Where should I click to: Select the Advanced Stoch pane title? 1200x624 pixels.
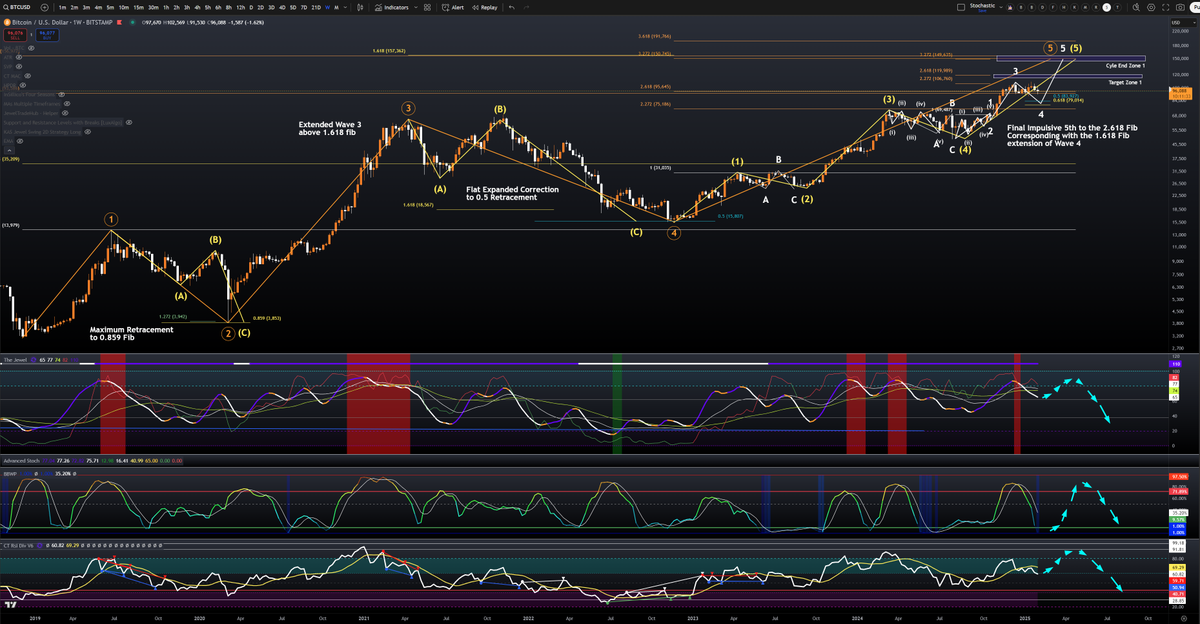pyautogui.click(x=20, y=460)
